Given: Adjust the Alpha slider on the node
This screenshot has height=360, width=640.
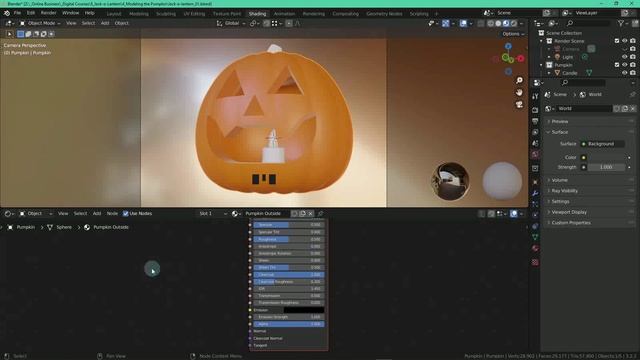Looking at the screenshot, I should point(289,324).
